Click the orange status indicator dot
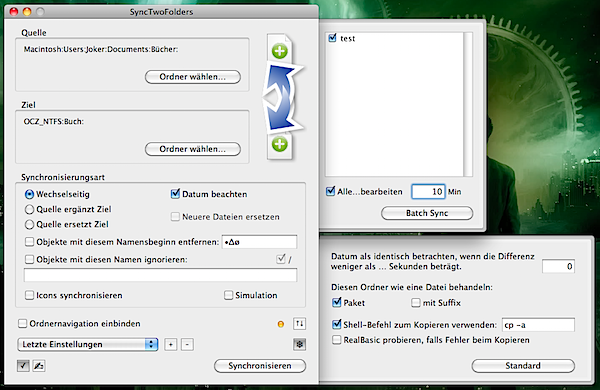 pos(281,324)
